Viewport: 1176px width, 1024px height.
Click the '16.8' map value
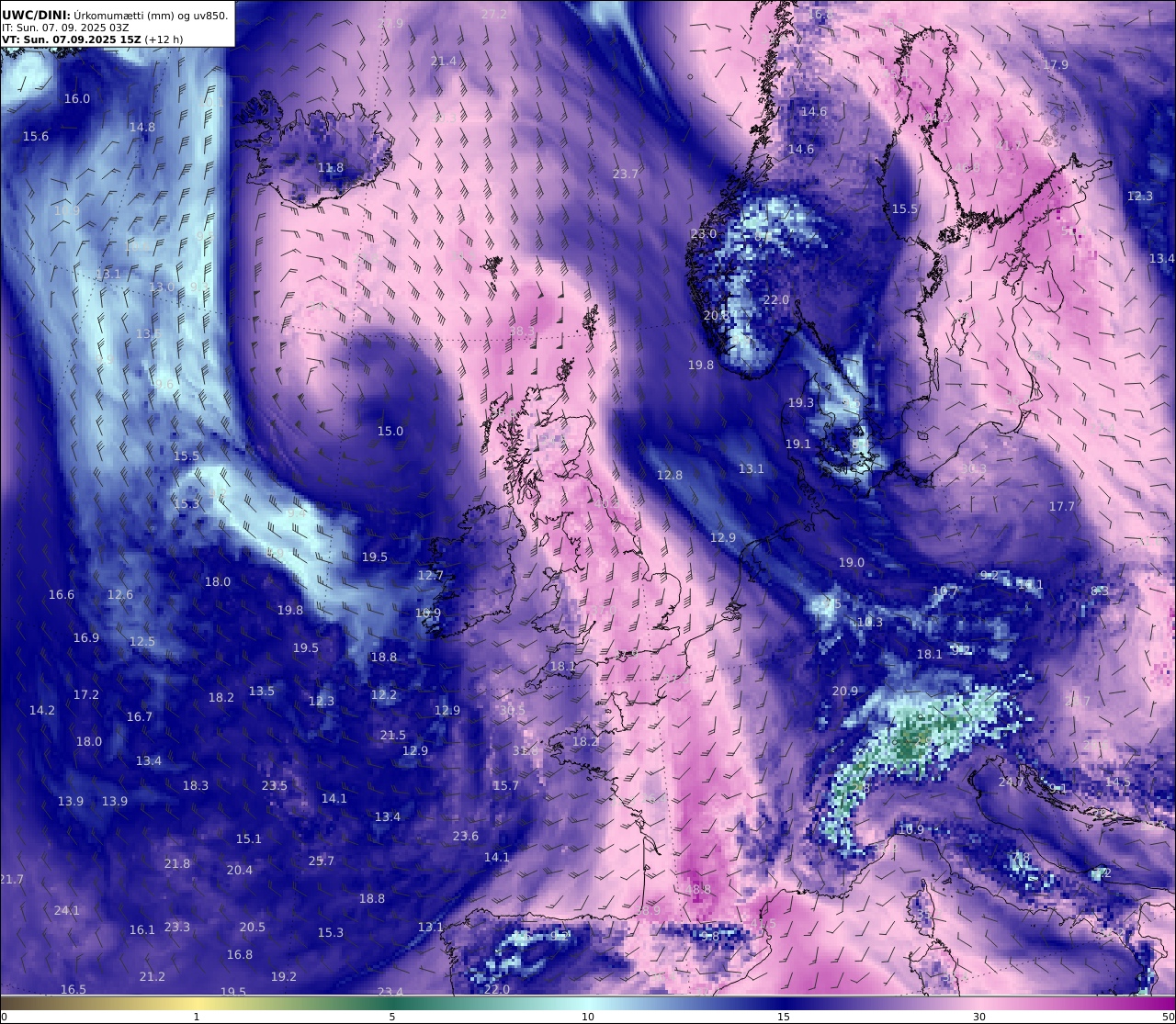(240, 955)
